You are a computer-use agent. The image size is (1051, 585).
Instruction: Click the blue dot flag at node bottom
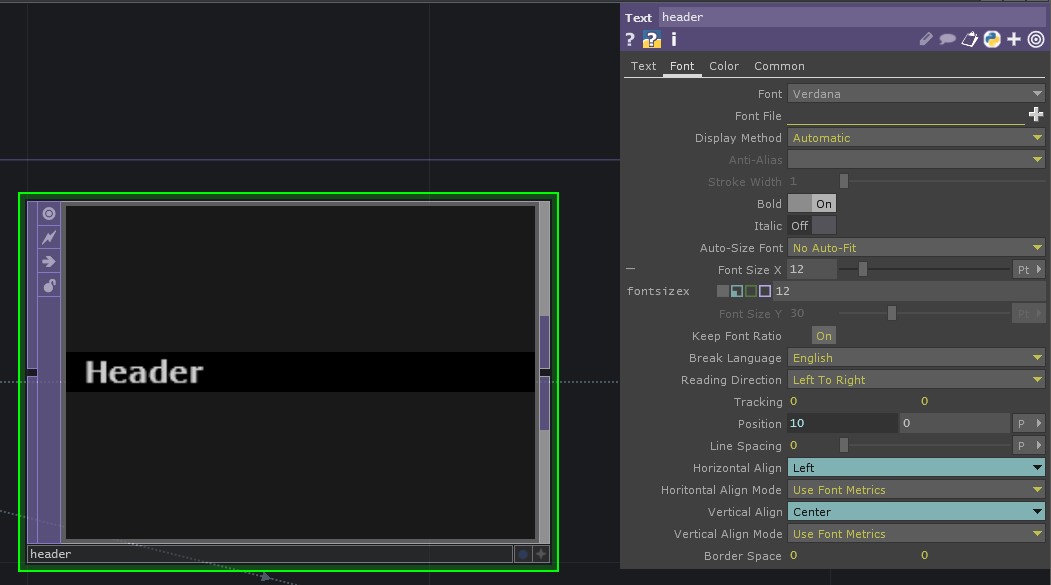(x=523, y=554)
